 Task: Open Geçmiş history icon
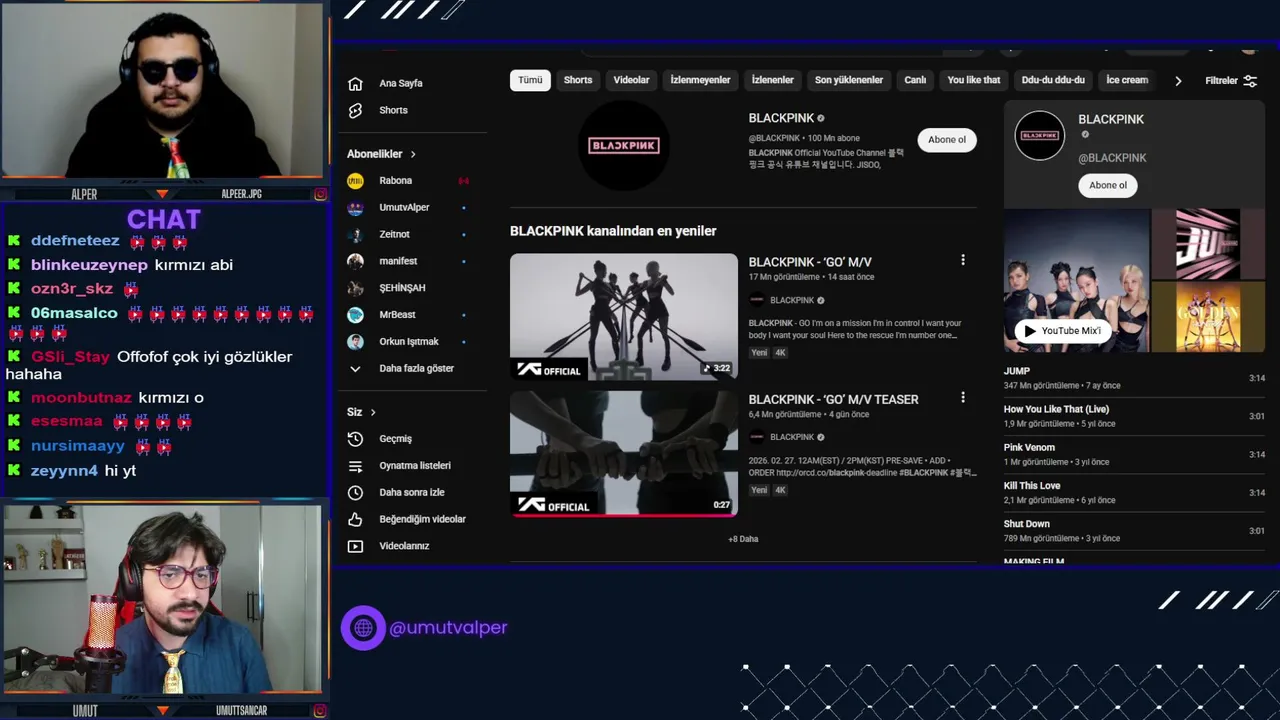tap(355, 439)
